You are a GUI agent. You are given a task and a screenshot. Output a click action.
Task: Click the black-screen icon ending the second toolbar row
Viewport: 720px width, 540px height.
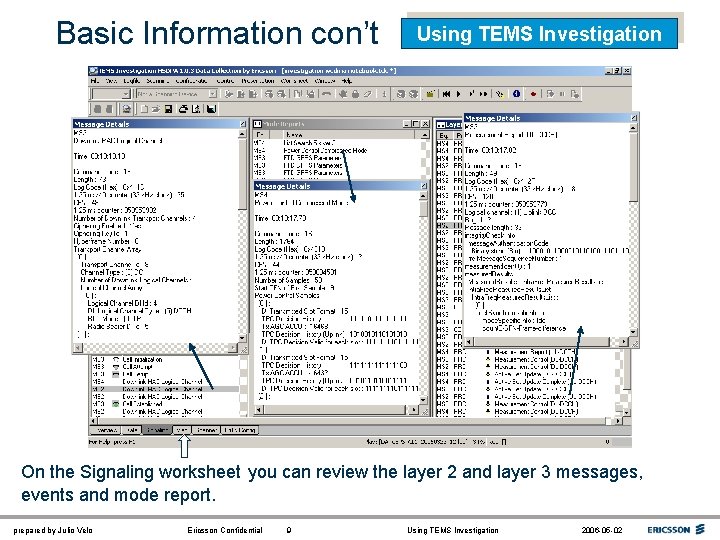point(211,109)
